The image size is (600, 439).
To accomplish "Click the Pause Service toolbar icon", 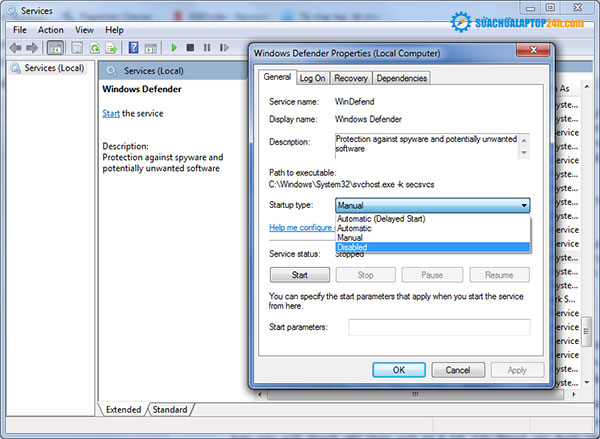I will coord(207,48).
